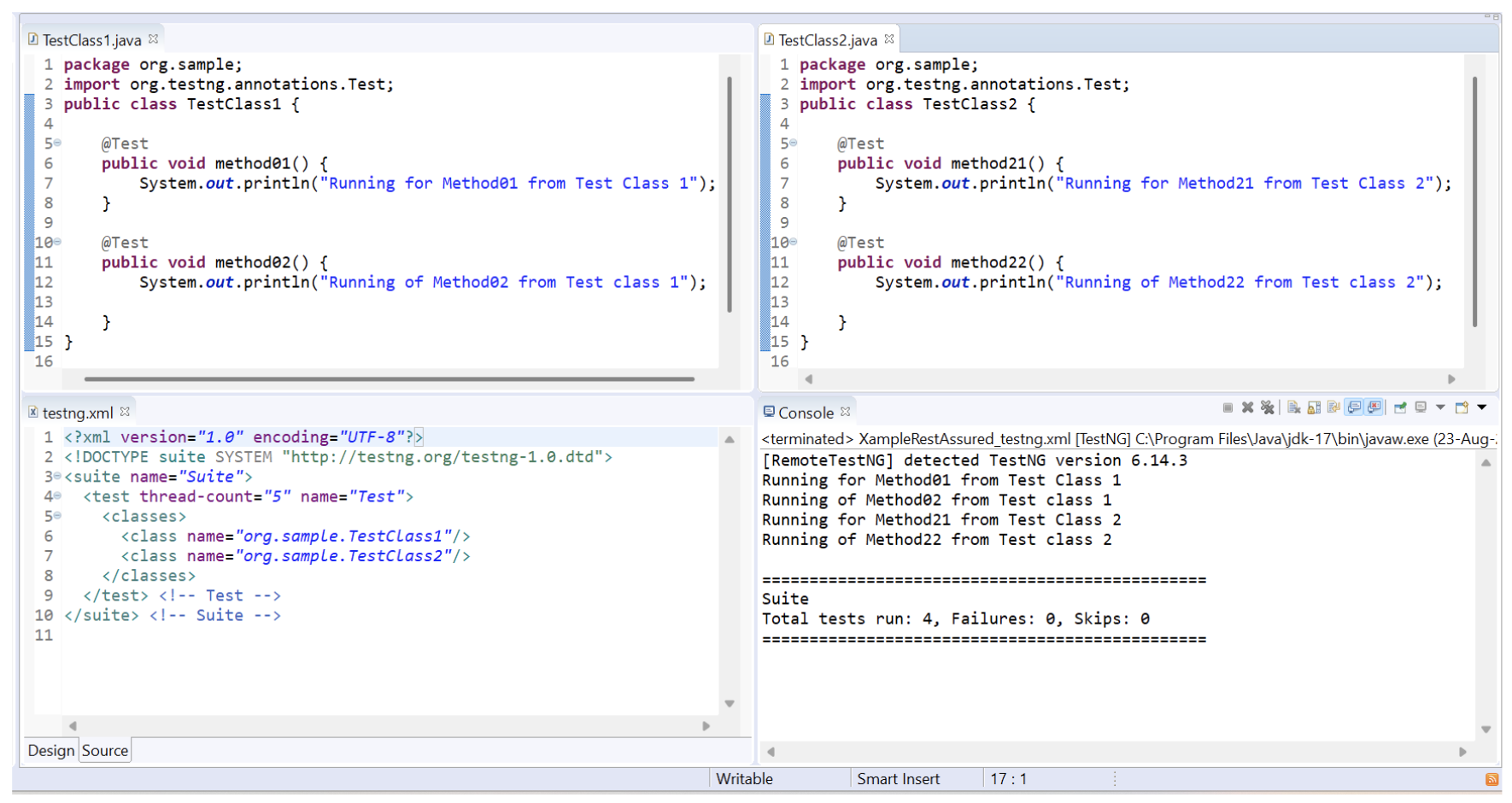Toggle Show Console on Standard Out change
The width and height of the screenshot is (1512, 803).
click(1354, 407)
